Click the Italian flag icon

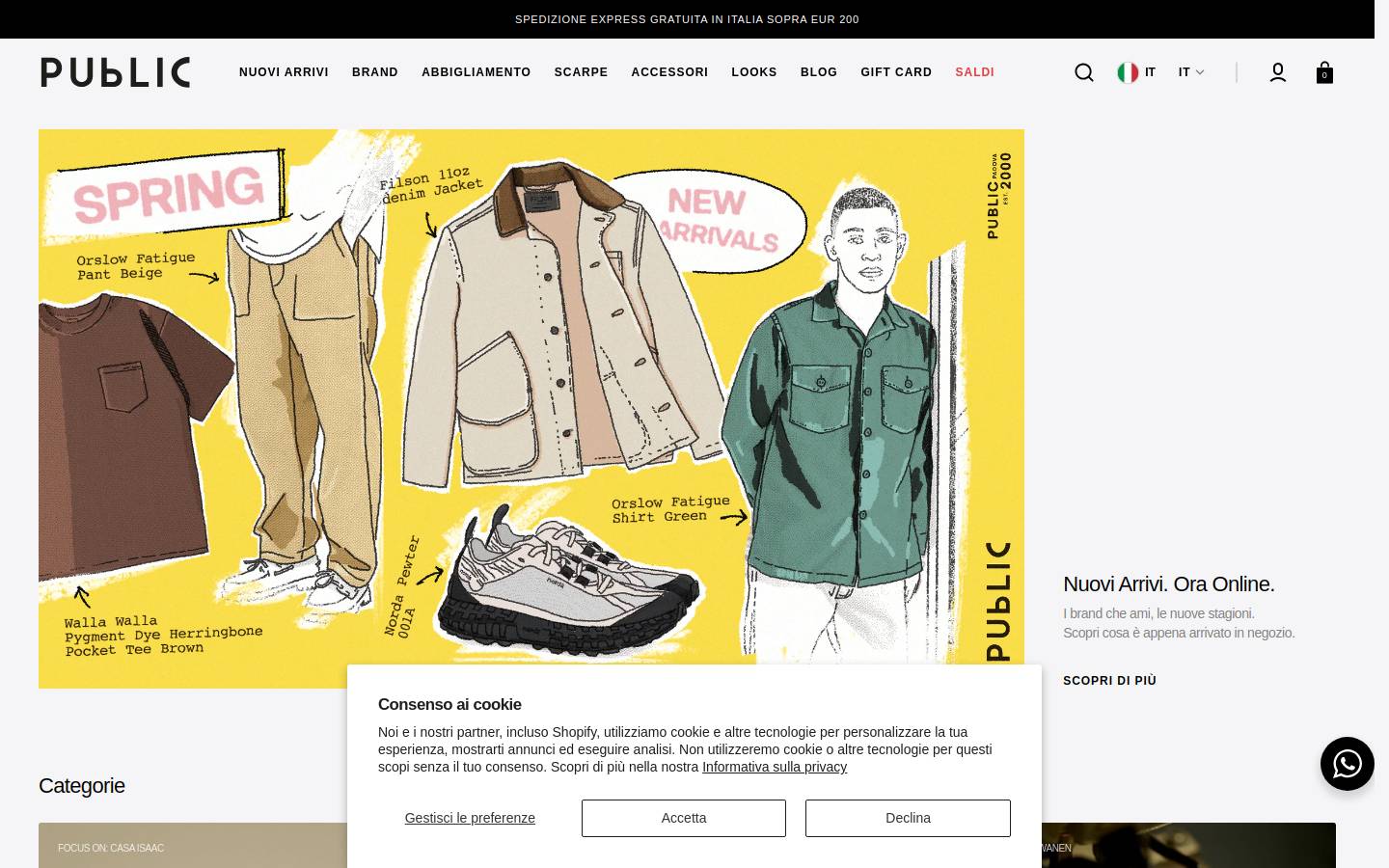pos(1128,72)
